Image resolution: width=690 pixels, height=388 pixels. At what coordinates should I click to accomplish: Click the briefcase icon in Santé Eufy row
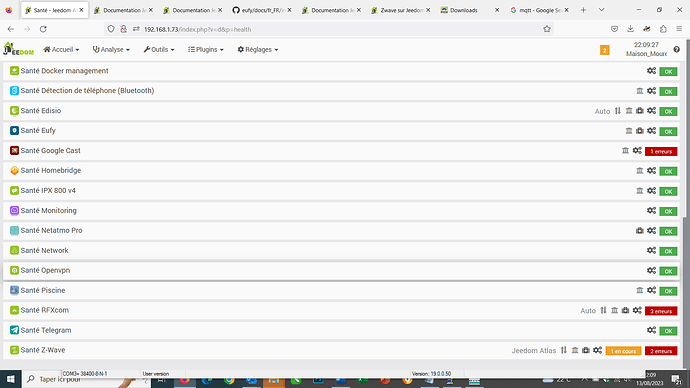tap(640, 131)
